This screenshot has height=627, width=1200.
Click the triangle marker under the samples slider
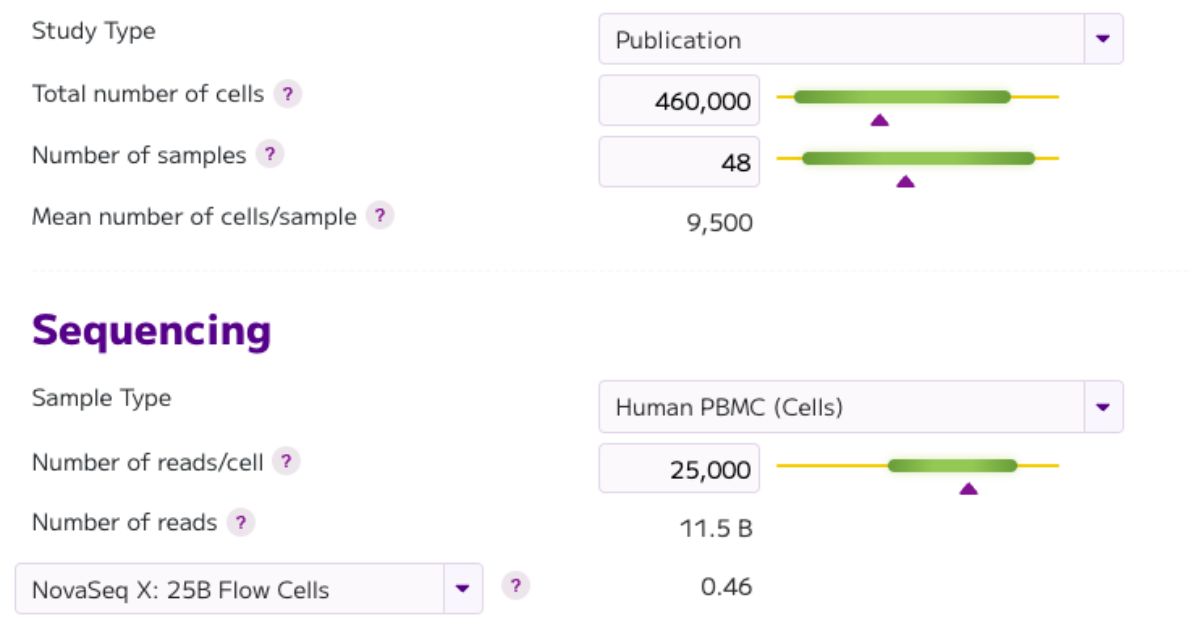click(906, 181)
